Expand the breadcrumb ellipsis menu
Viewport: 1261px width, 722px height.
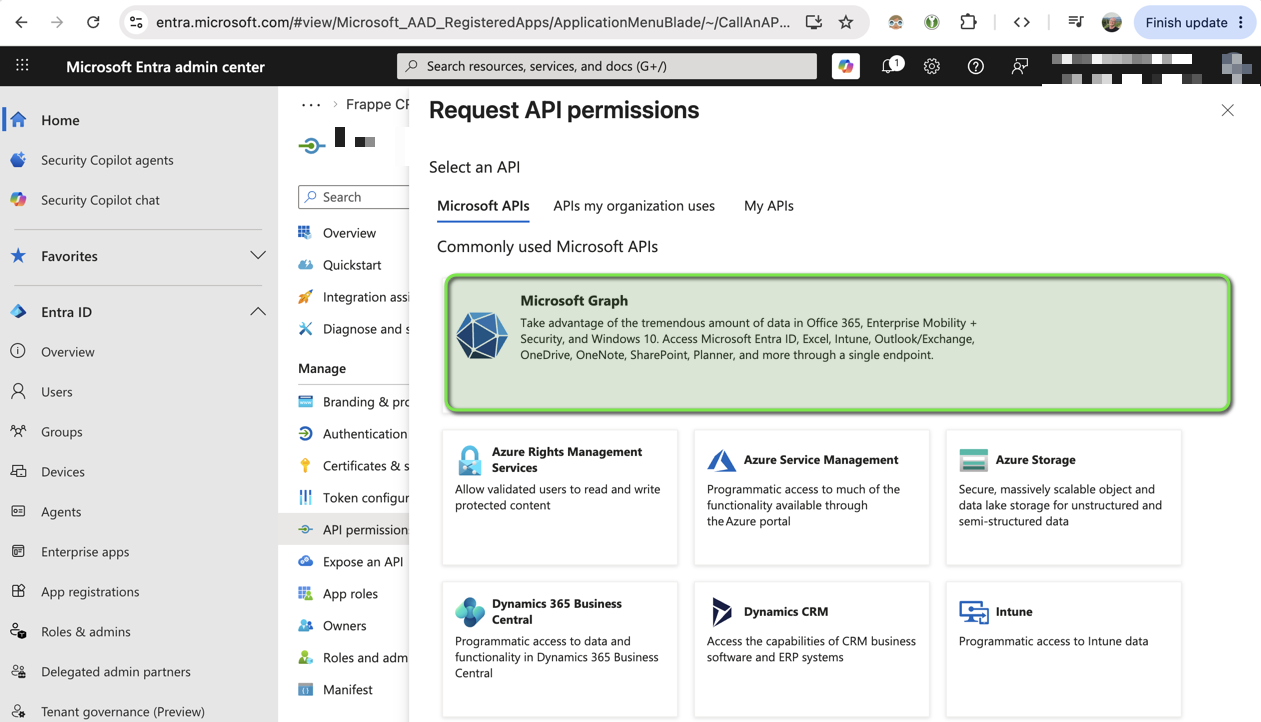point(311,104)
